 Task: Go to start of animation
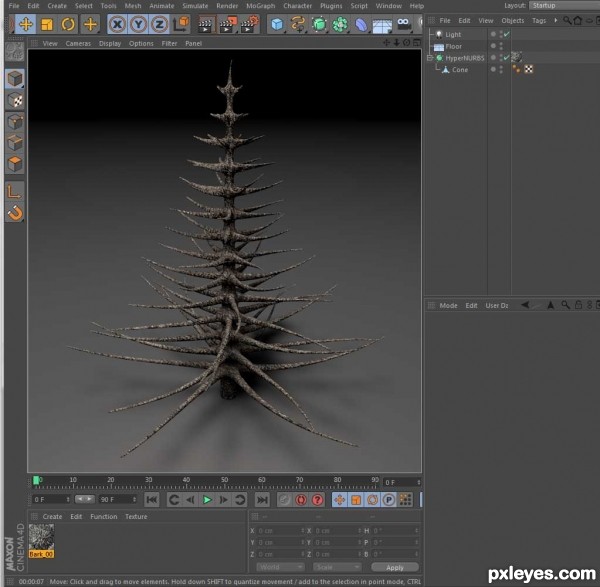(152, 500)
